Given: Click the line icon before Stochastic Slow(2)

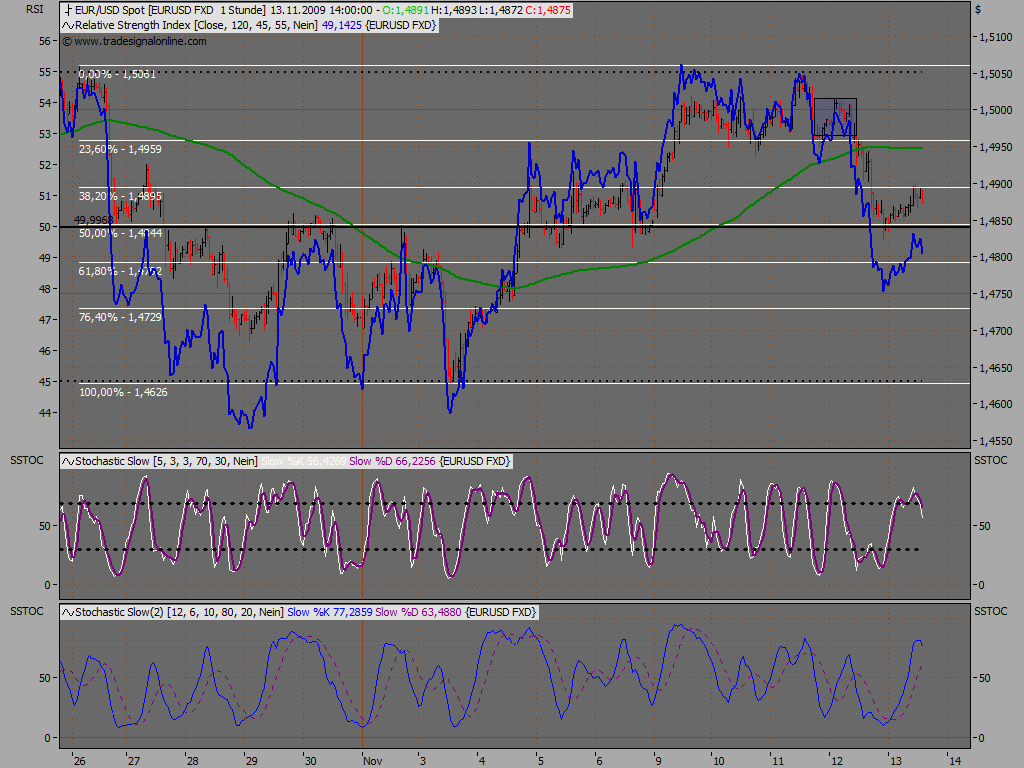Looking at the screenshot, I should [x=68, y=613].
